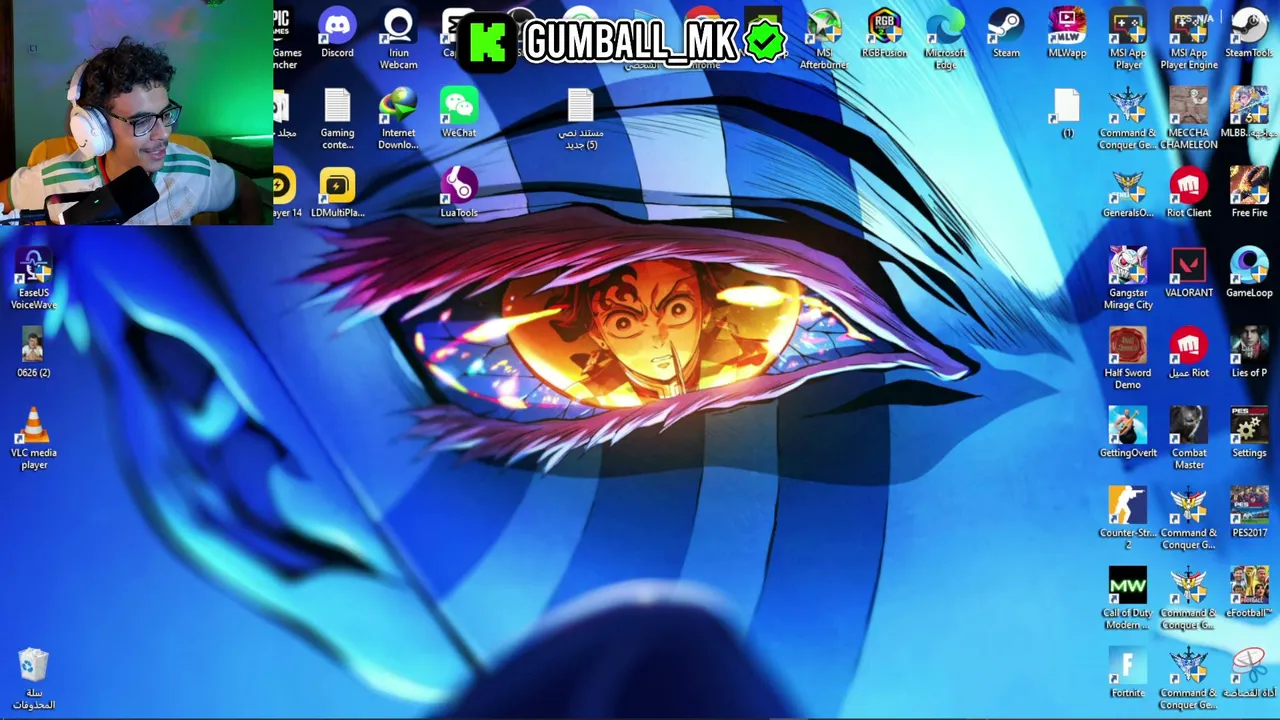Click the blank file named (1)

click(1067, 113)
